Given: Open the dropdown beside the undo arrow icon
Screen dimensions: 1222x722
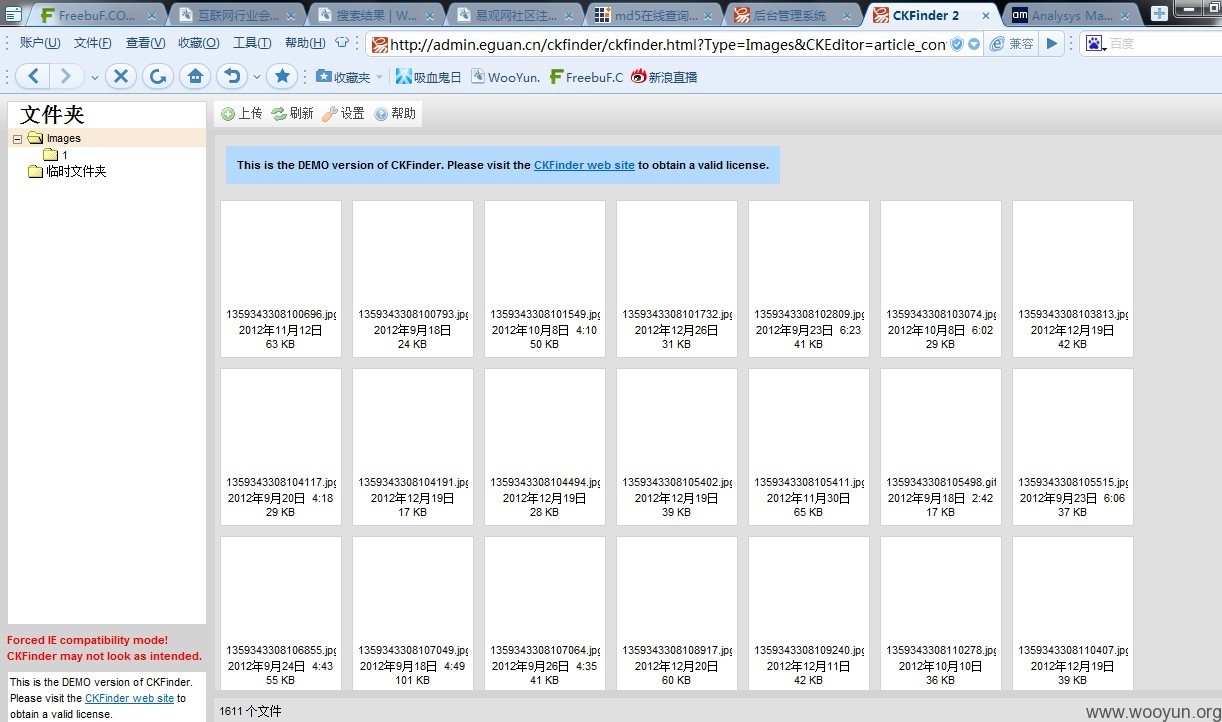Looking at the screenshot, I should pos(257,77).
